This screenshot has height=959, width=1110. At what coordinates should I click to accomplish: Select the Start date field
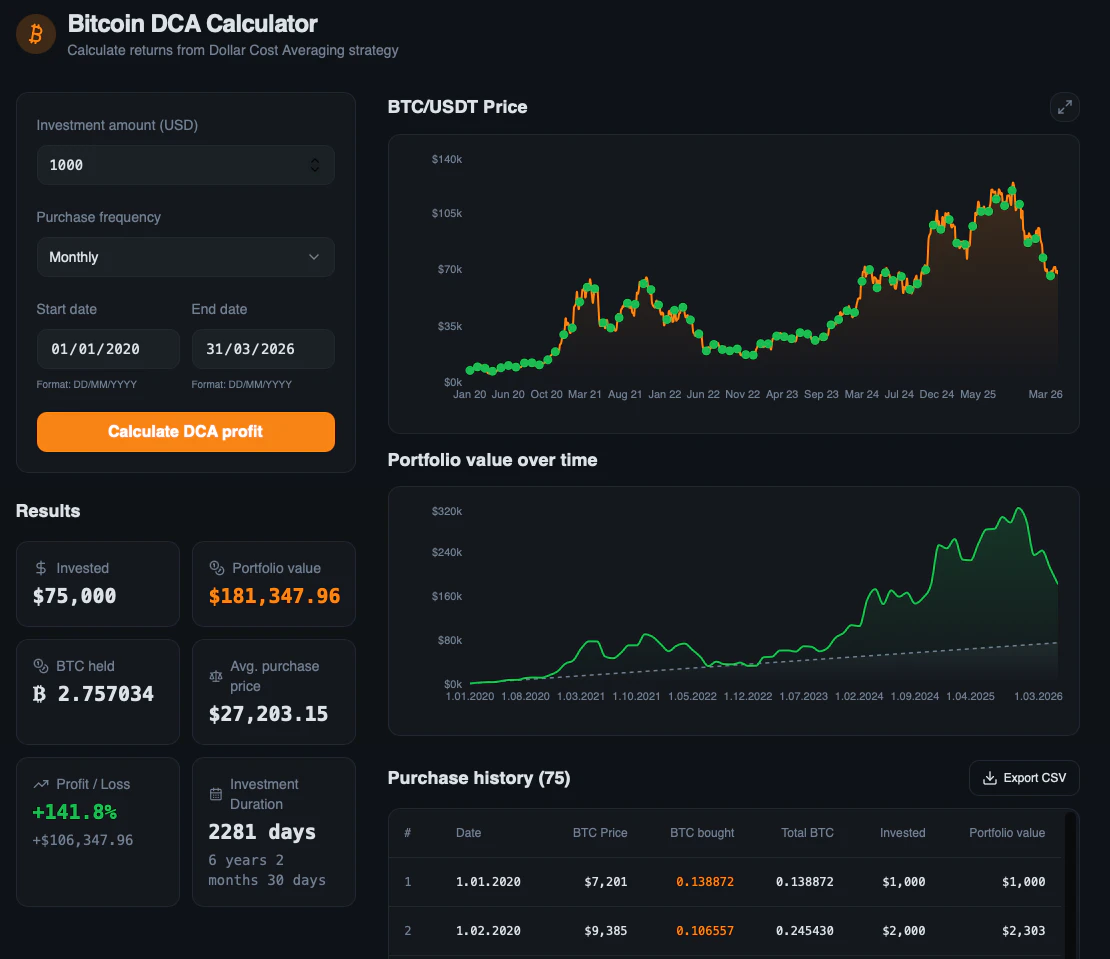[108, 348]
